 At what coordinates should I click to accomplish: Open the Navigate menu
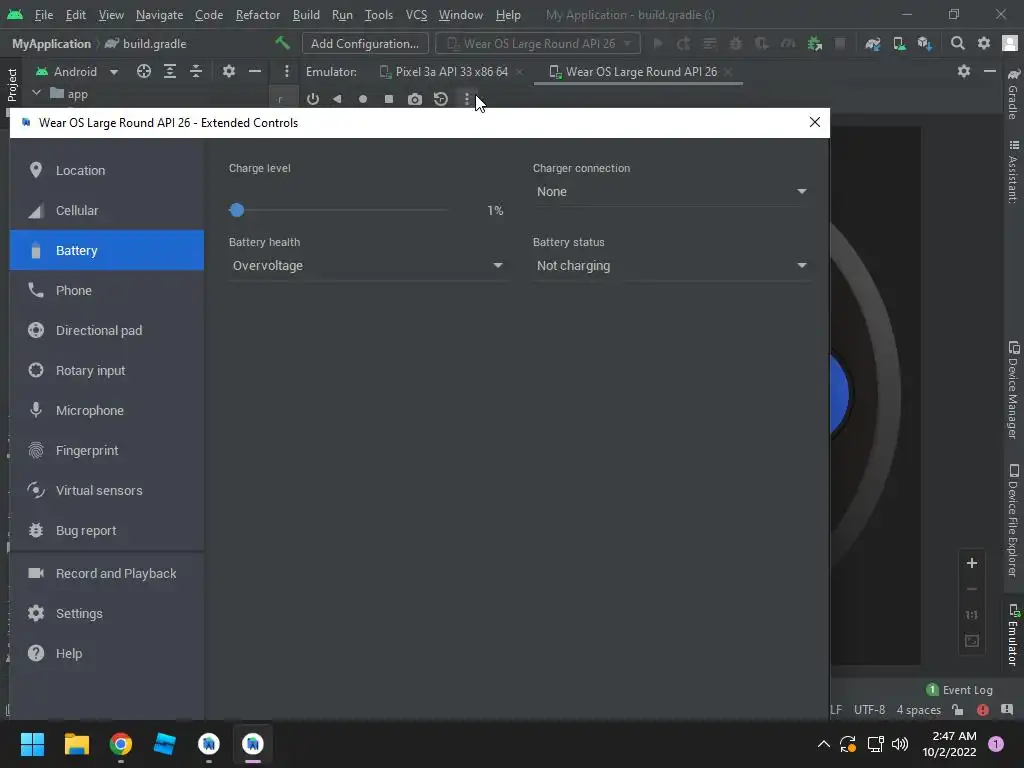click(159, 14)
